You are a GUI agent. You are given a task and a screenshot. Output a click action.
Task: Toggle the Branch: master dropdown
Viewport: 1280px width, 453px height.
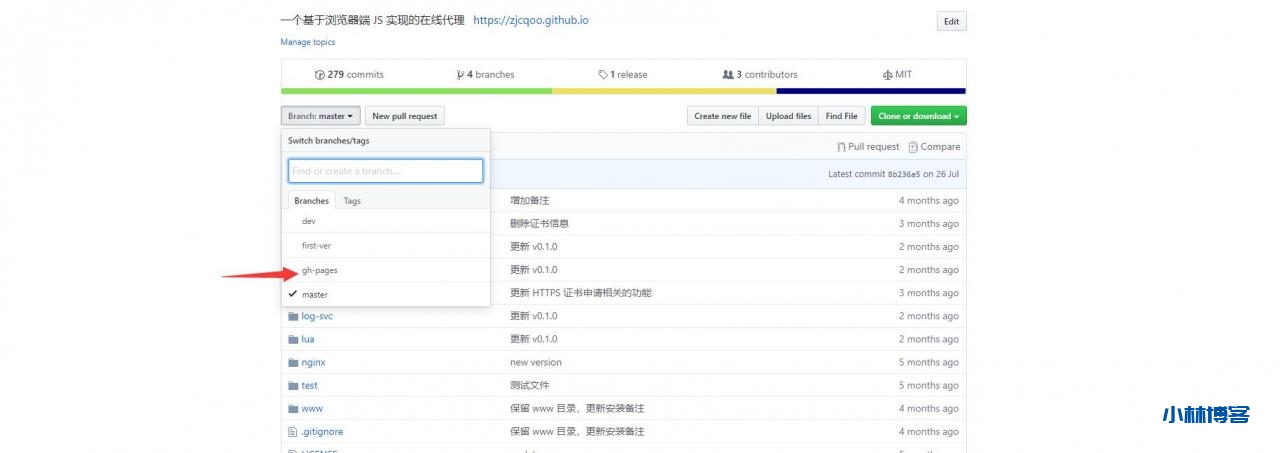[320, 116]
